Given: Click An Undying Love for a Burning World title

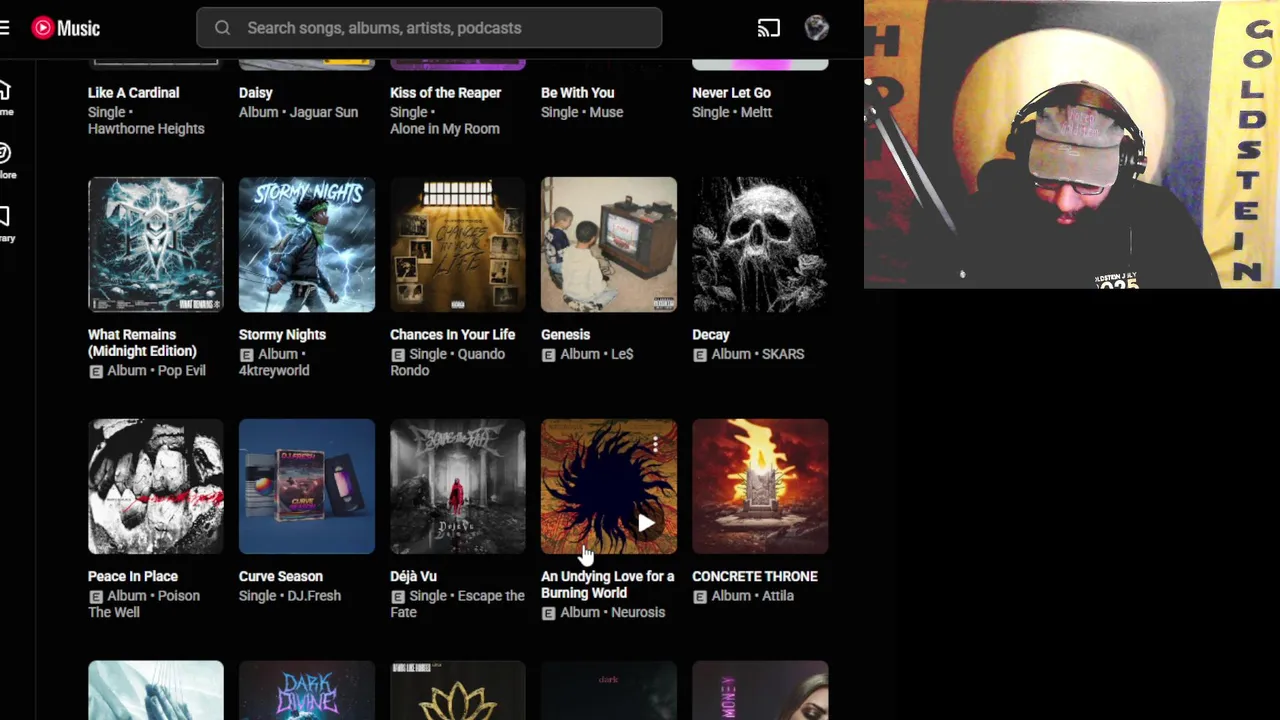Looking at the screenshot, I should point(608,584).
